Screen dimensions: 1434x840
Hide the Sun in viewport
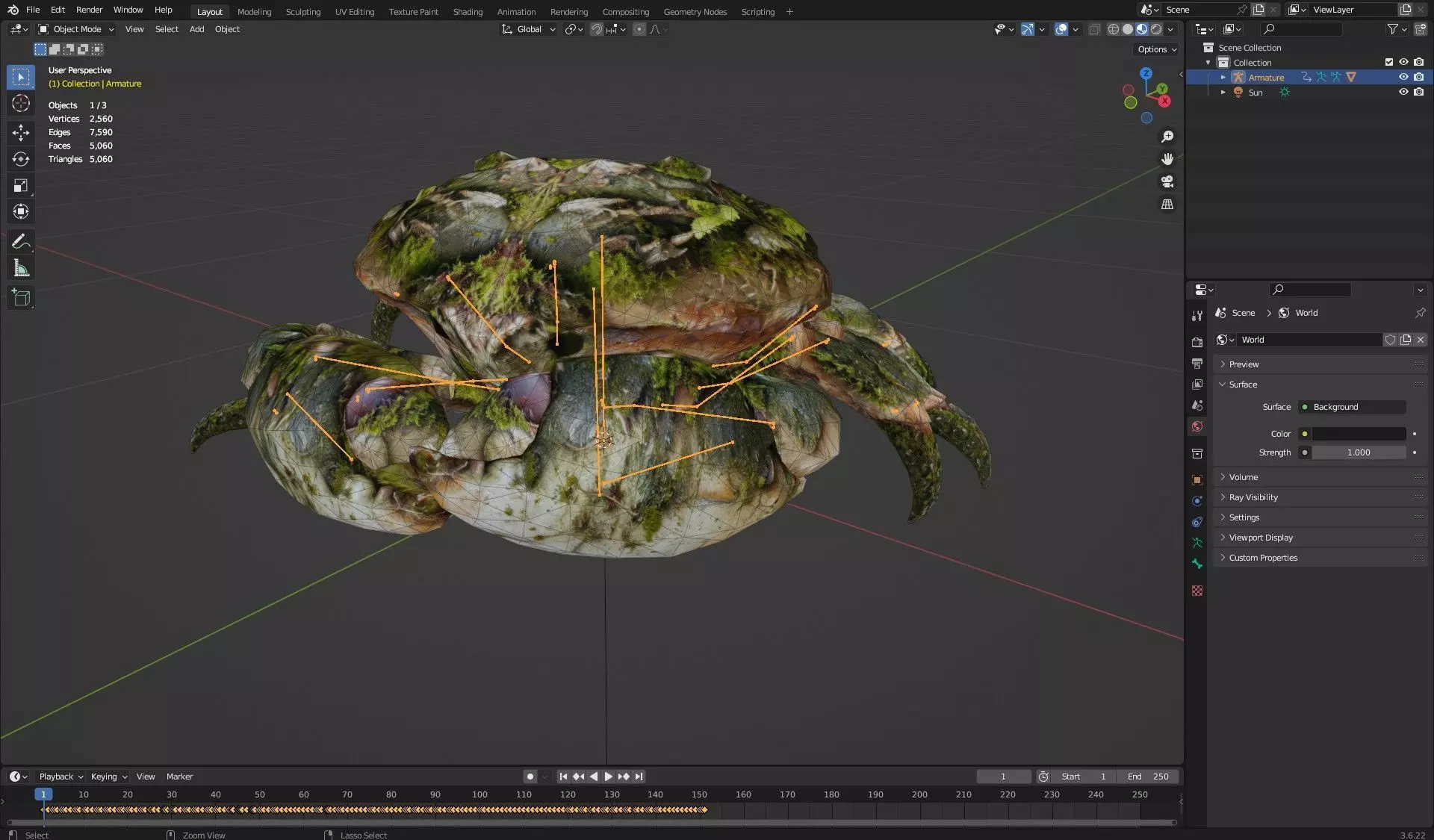tap(1403, 92)
